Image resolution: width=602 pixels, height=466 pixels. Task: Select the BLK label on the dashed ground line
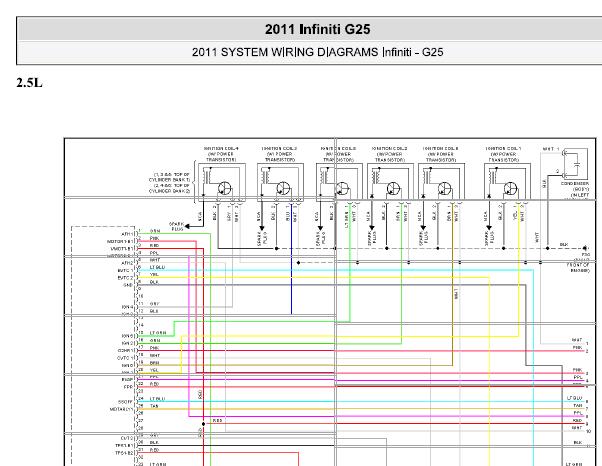(564, 245)
